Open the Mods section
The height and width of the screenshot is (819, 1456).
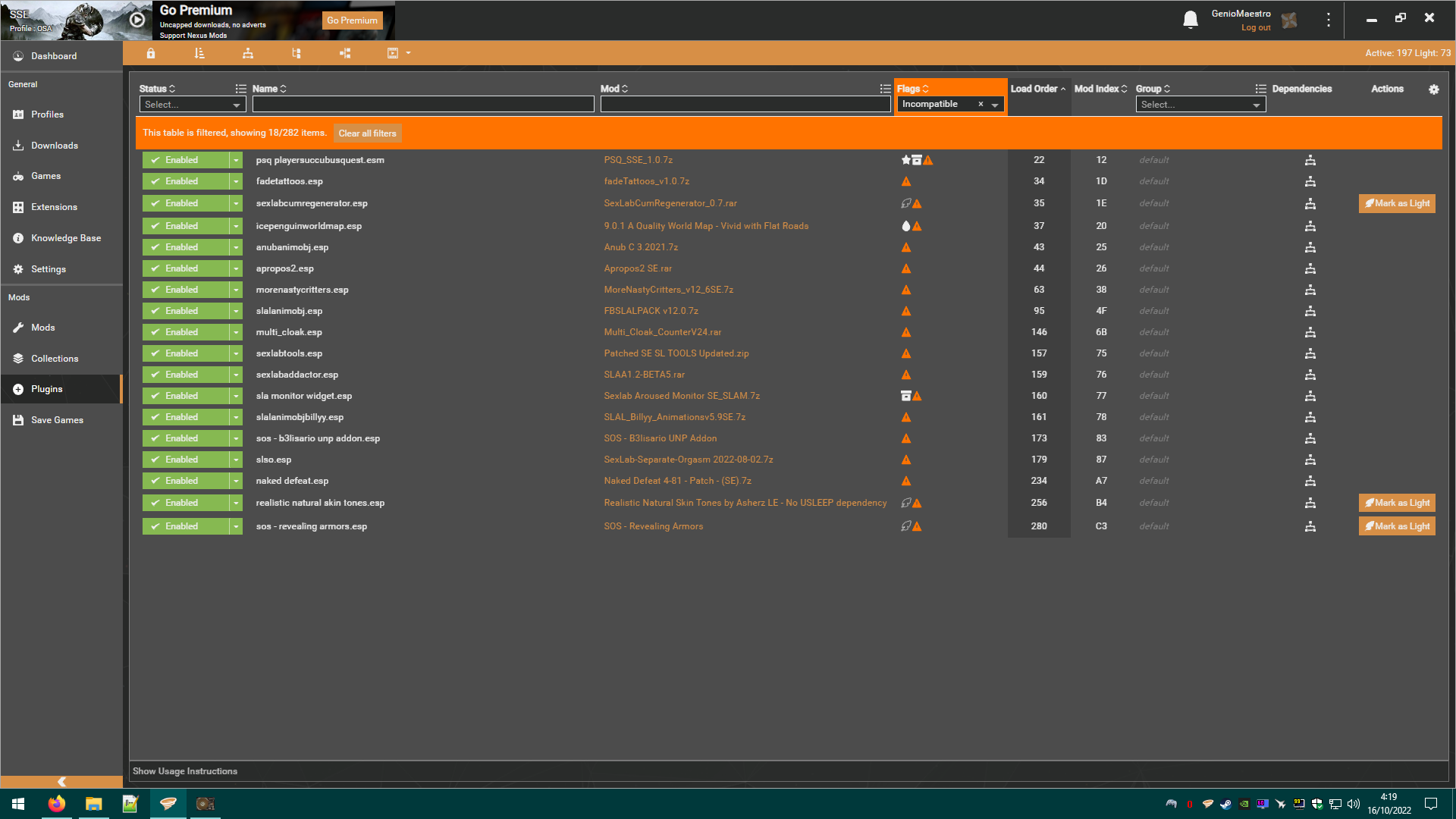point(61,328)
